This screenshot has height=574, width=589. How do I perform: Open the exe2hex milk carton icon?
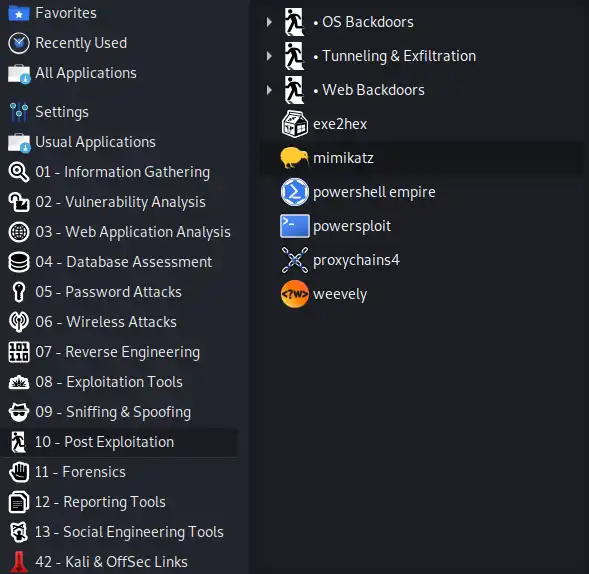pos(294,124)
